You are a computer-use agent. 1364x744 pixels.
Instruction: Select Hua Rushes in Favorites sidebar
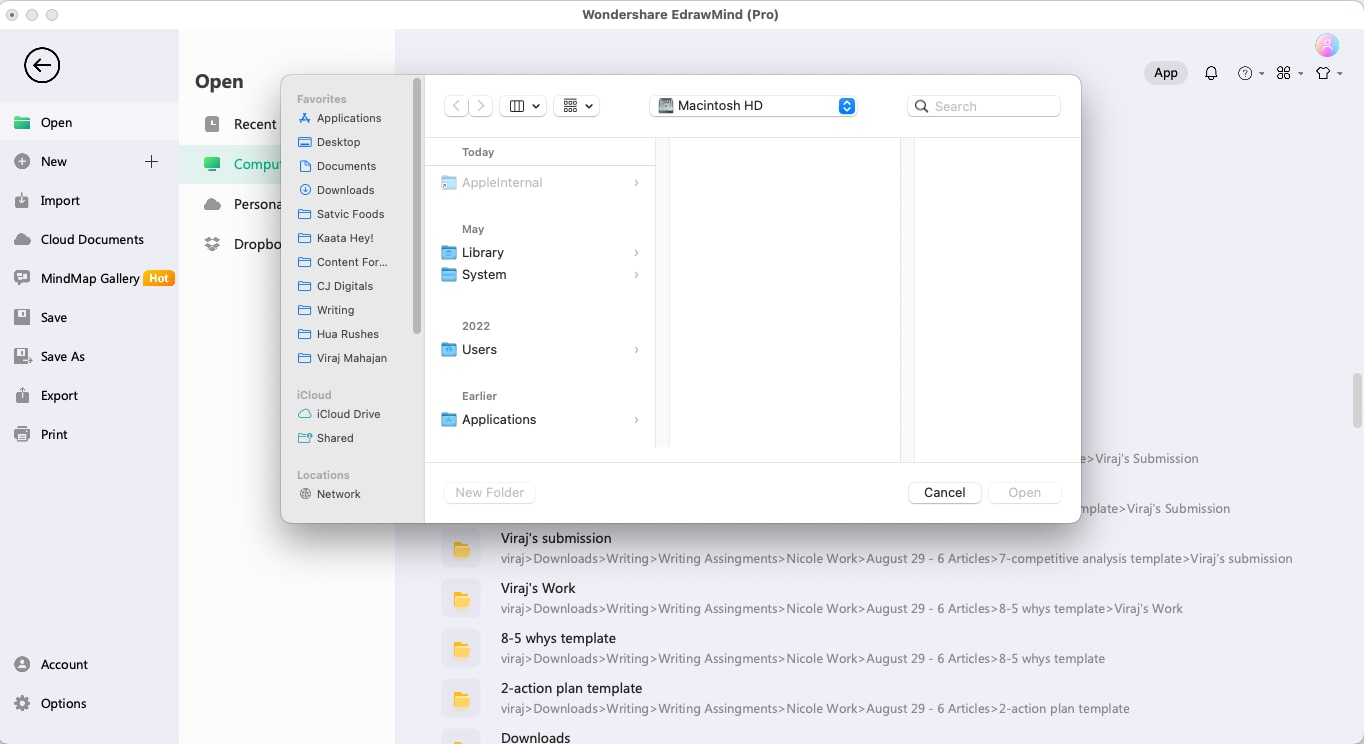(349, 334)
